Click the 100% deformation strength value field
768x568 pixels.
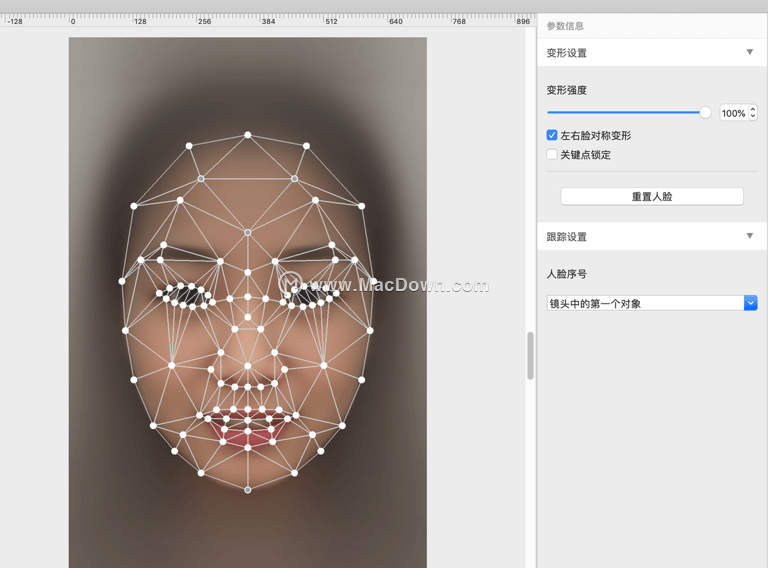click(x=733, y=113)
